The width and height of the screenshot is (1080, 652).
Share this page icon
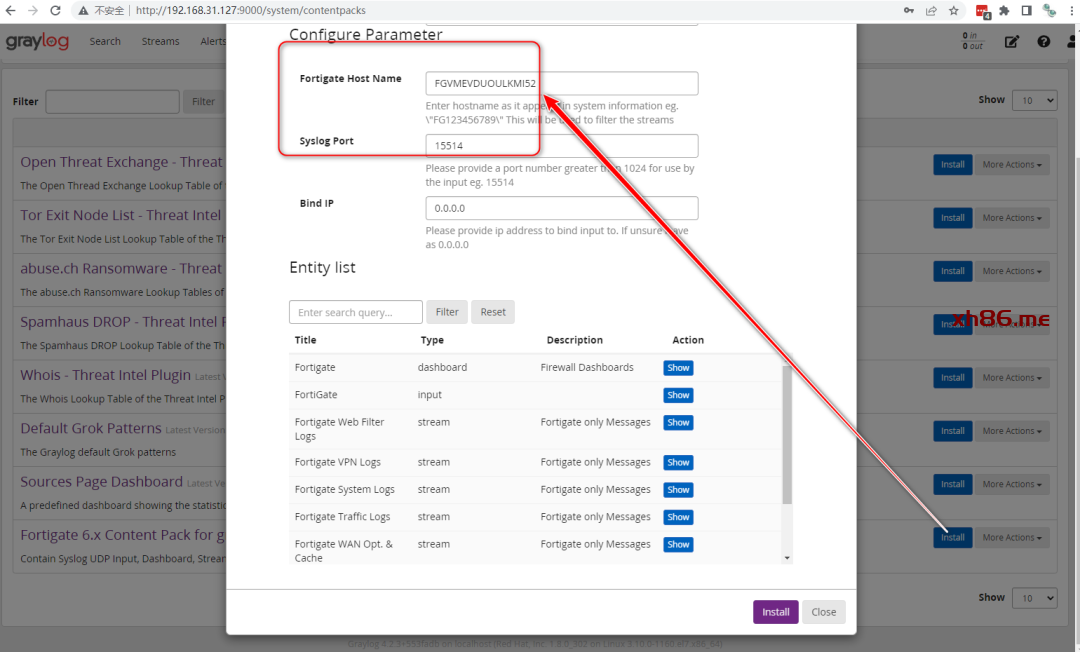coord(931,10)
